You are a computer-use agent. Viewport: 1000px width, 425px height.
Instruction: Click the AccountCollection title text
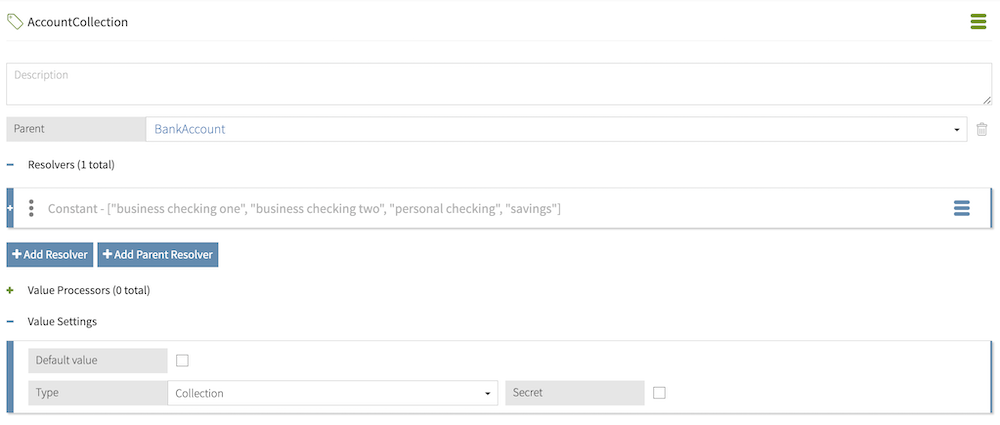77,21
